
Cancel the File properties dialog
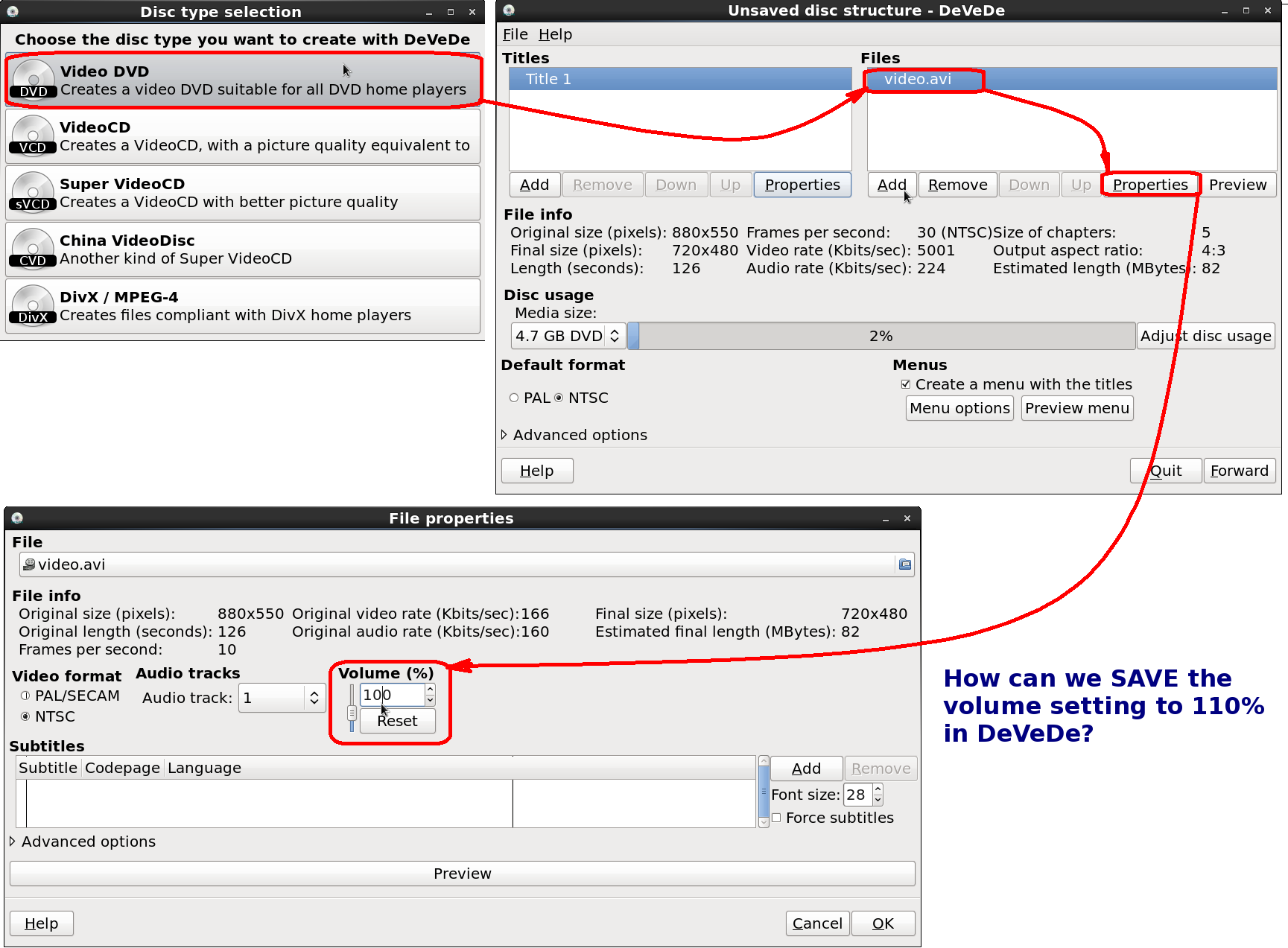(817, 923)
